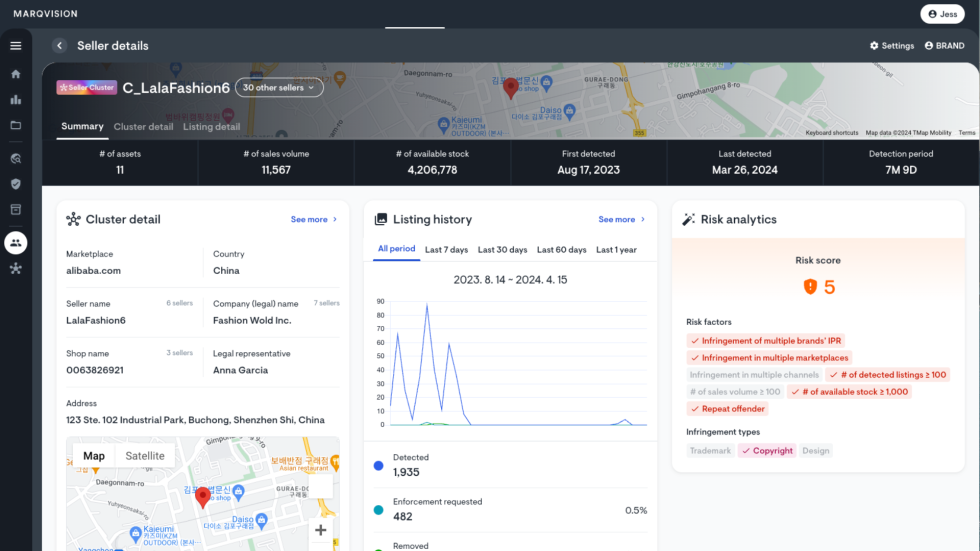Click the back arrow beside Seller details
This screenshot has height=551, width=980.
[x=59, y=46]
